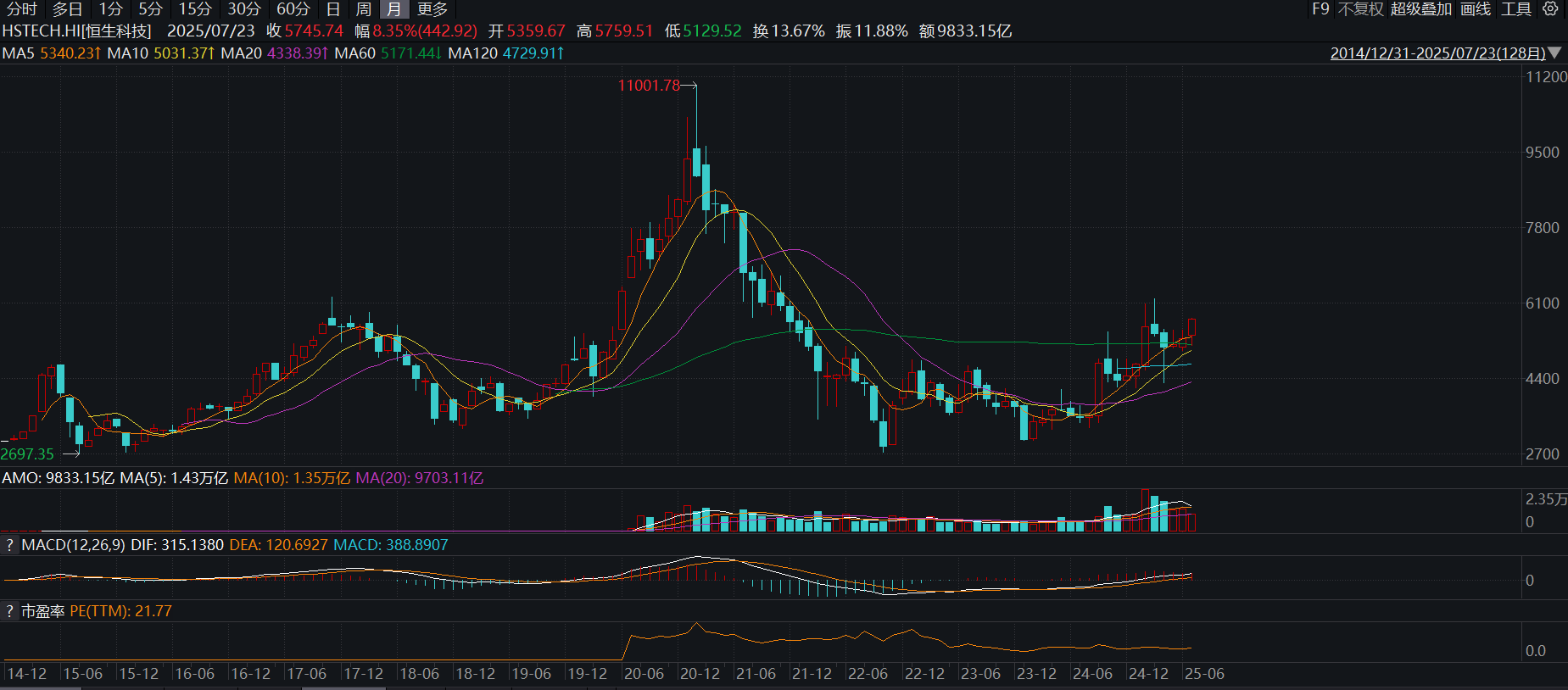Click the 2697.35 low price marker
This screenshot has width=1568, height=690.
[27, 454]
